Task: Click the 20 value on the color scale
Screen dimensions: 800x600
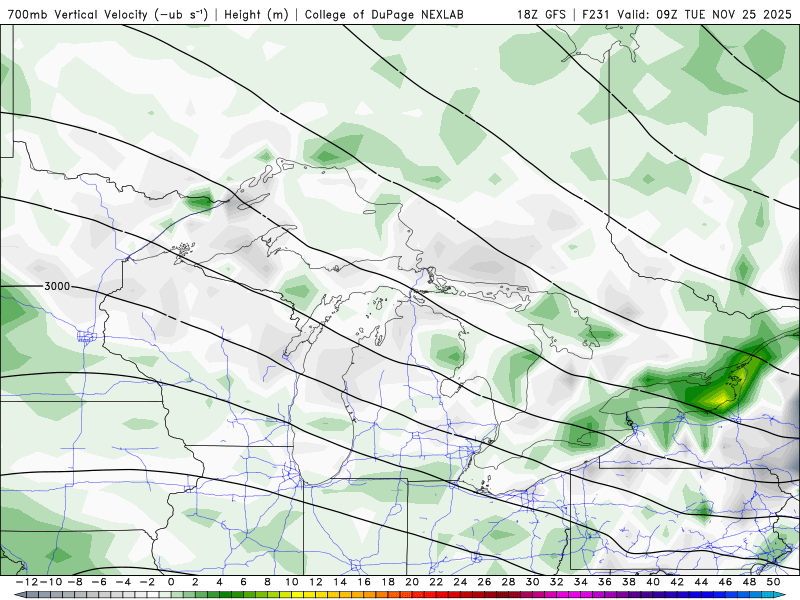Action: tap(412, 582)
